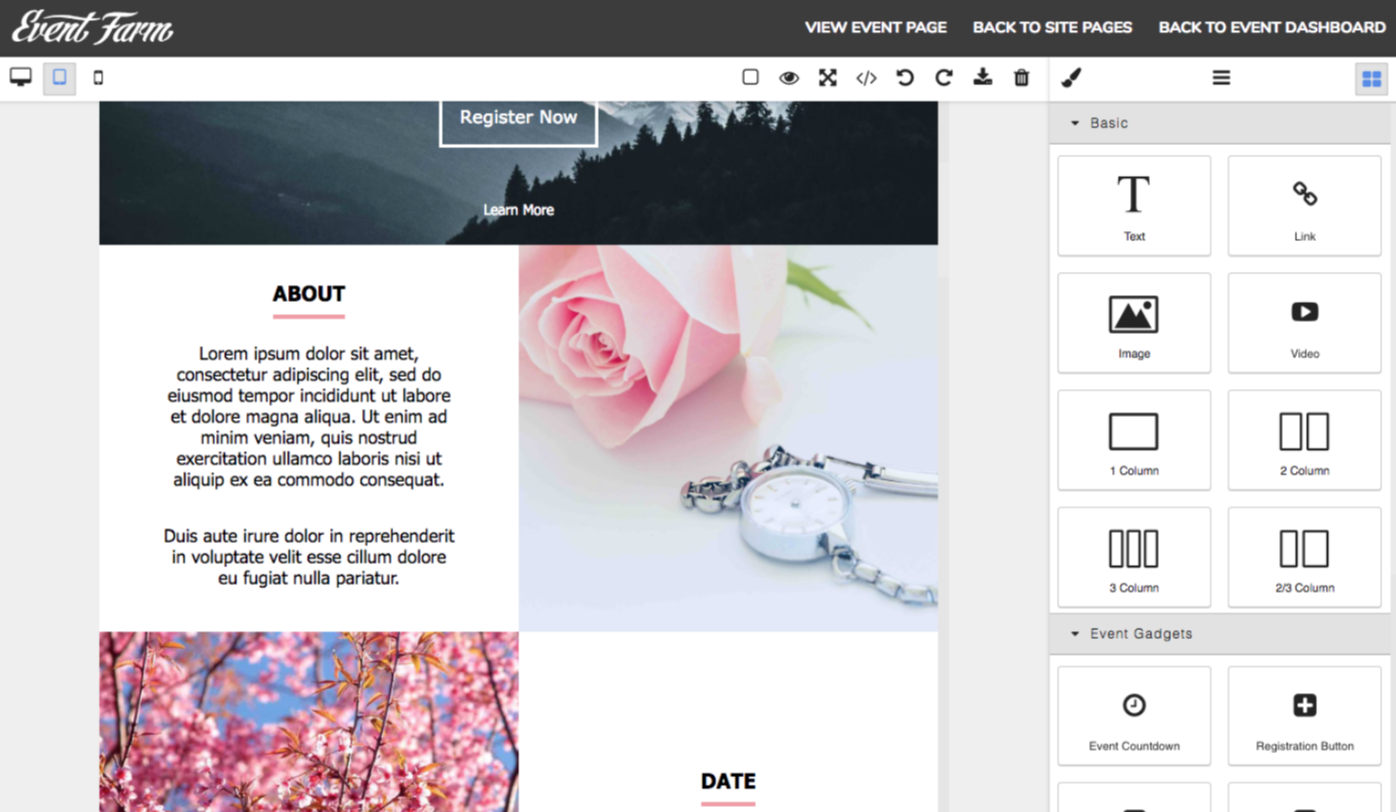Select the Lorem ipsum paragraph
1396x812 pixels.
[309, 417]
